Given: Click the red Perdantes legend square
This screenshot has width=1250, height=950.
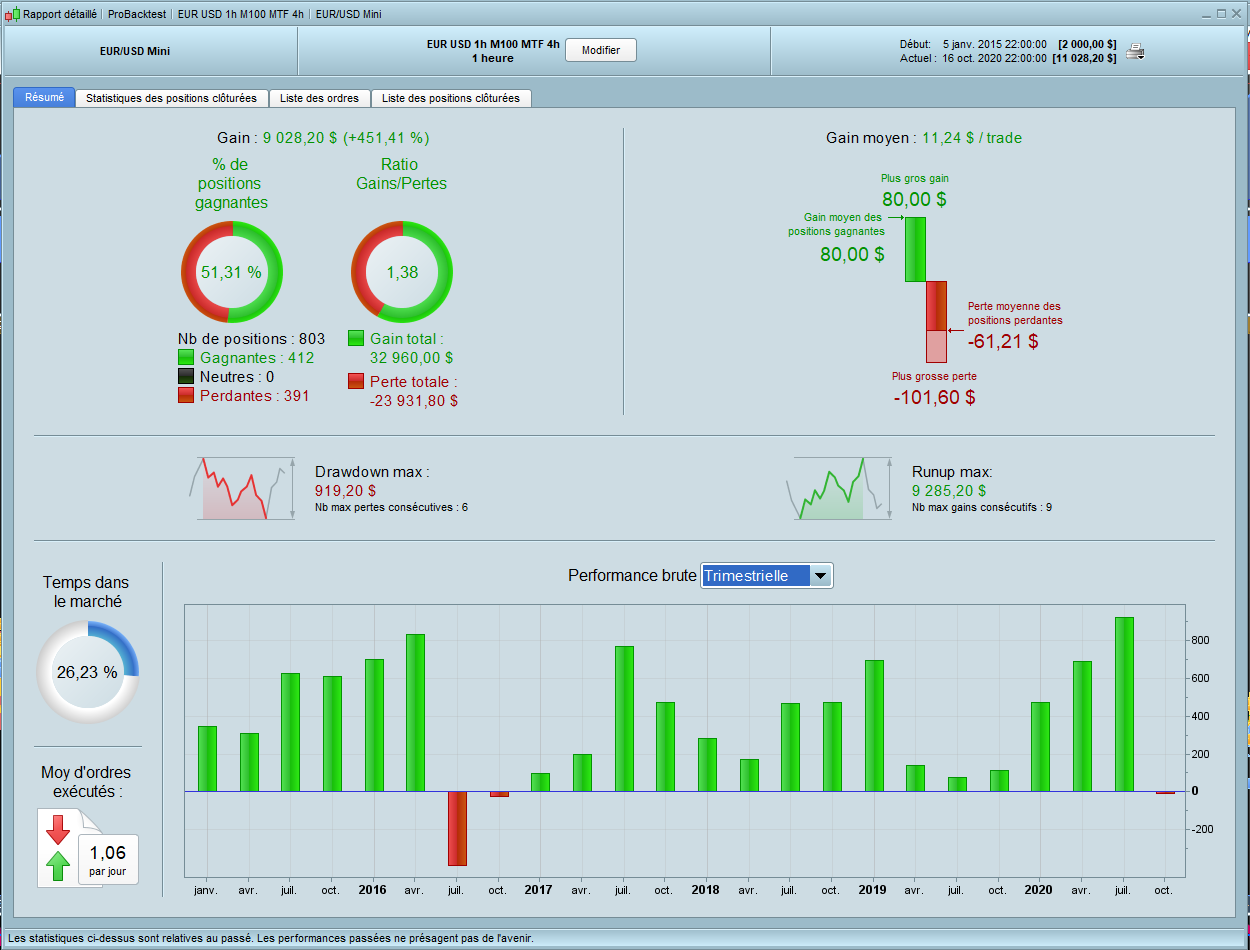Looking at the screenshot, I should [186, 396].
